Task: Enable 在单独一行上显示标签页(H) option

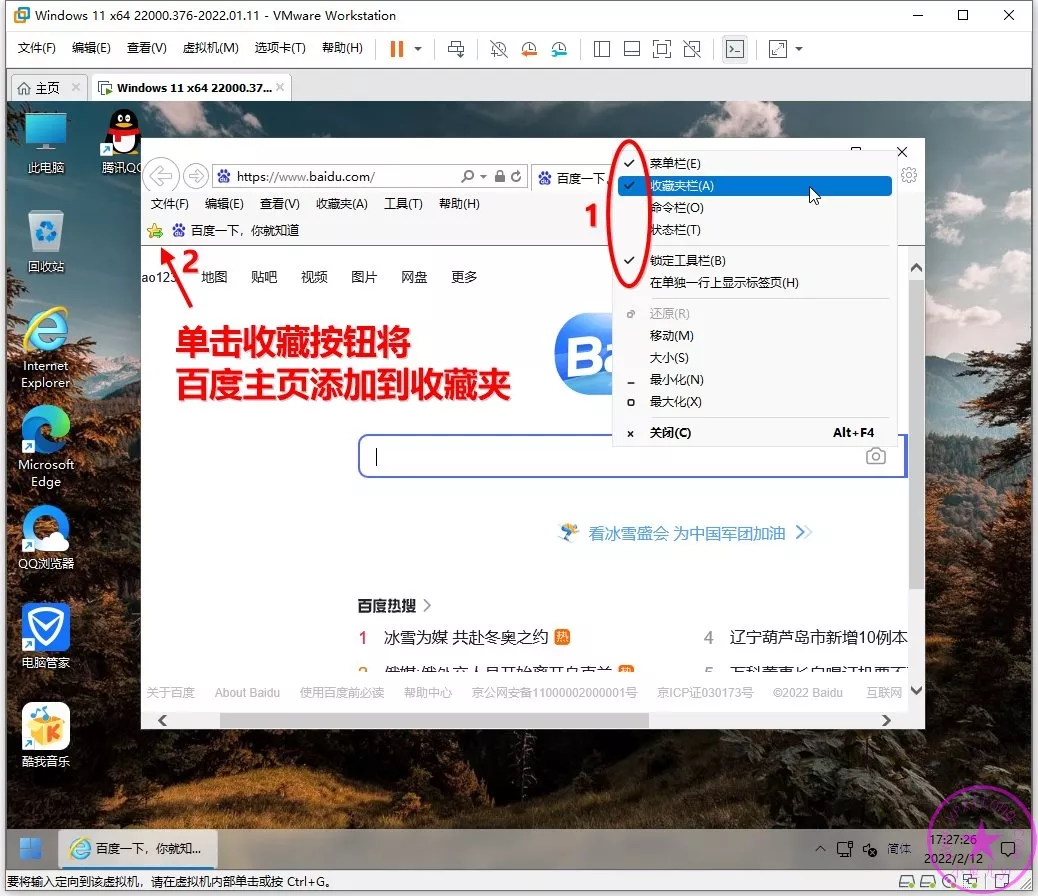Action: coord(755,283)
